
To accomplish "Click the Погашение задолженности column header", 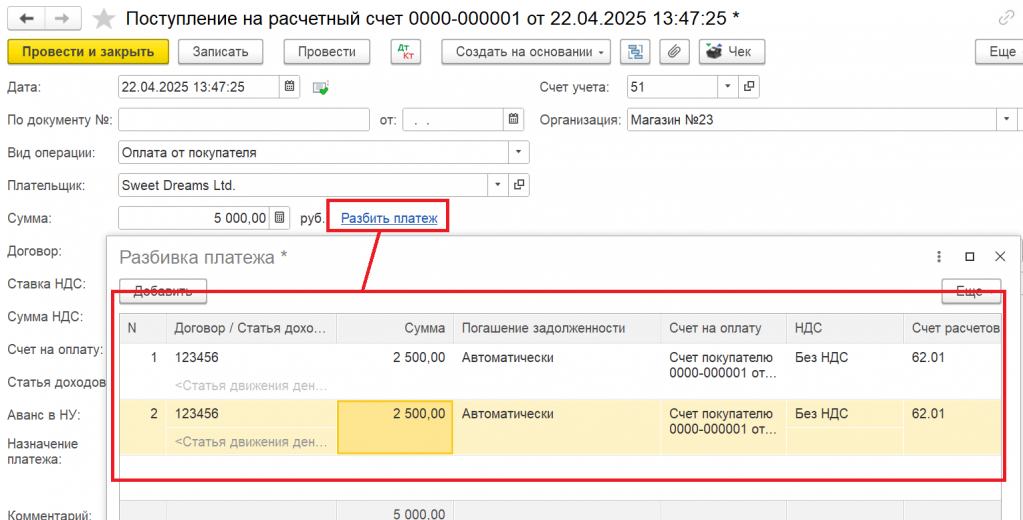I will (557, 328).
